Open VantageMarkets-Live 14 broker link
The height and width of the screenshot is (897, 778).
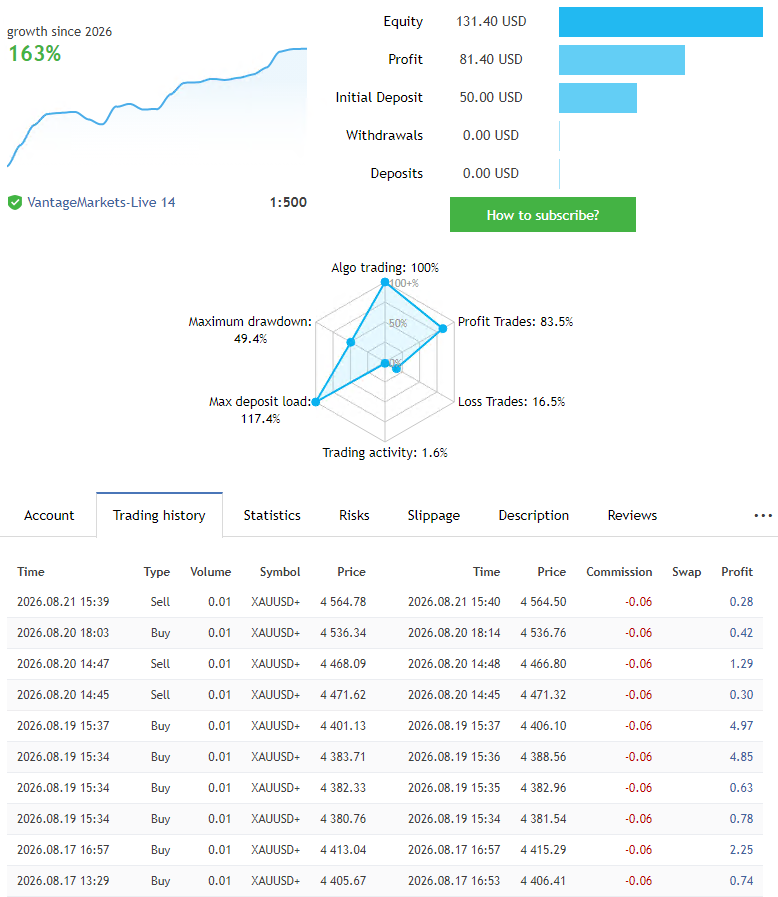(x=101, y=202)
